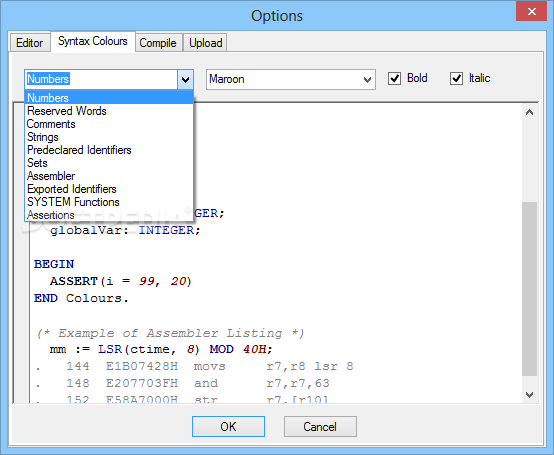Click the number 99 in preview
This screenshot has width=554, height=455.
pyautogui.click(x=147, y=281)
